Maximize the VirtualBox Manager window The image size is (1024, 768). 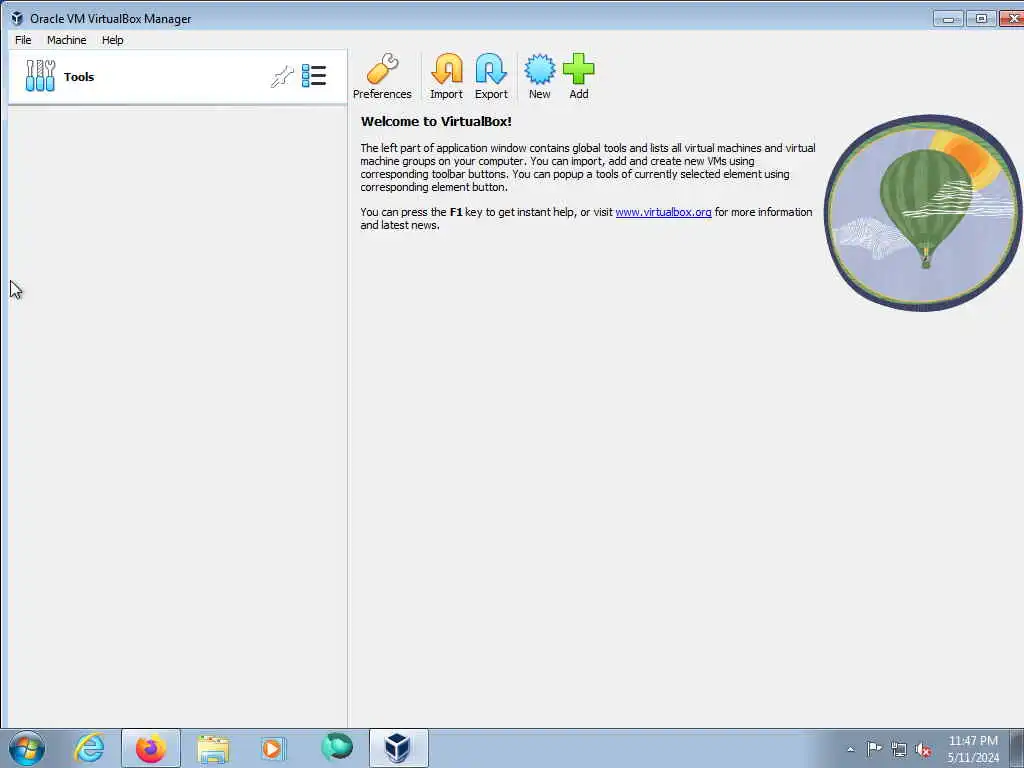coord(981,19)
